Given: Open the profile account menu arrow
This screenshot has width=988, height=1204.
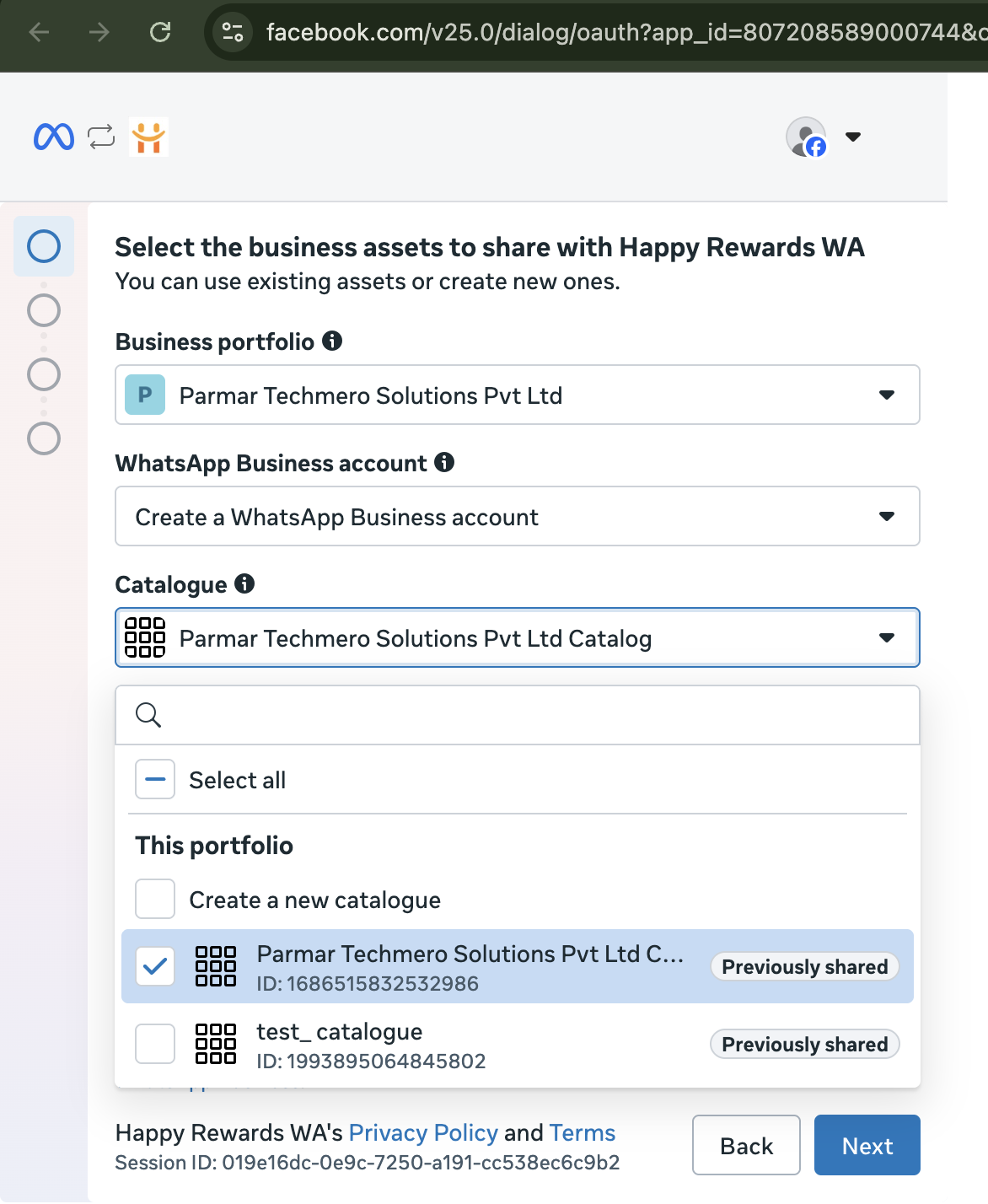Looking at the screenshot, I should (853, 137).
